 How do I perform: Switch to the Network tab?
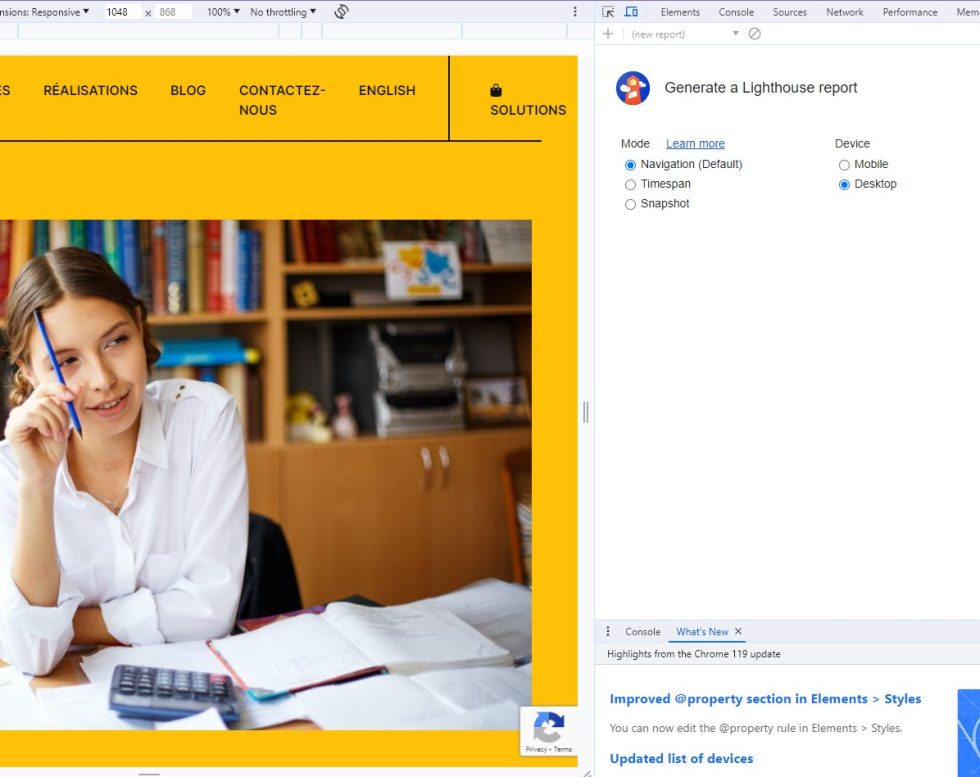(x=844, y=12)
